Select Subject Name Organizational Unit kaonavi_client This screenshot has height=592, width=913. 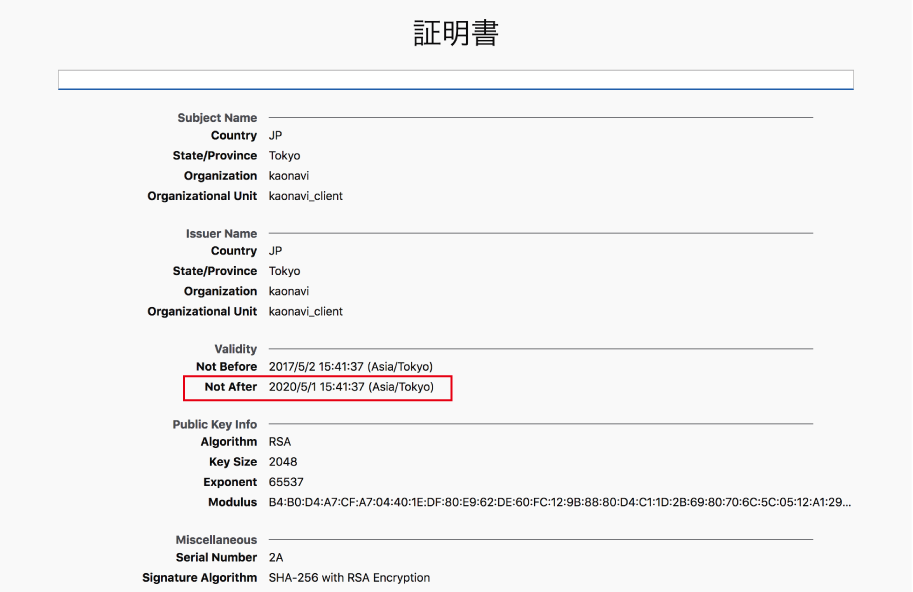pyautogui.click(x=306, y=196)
